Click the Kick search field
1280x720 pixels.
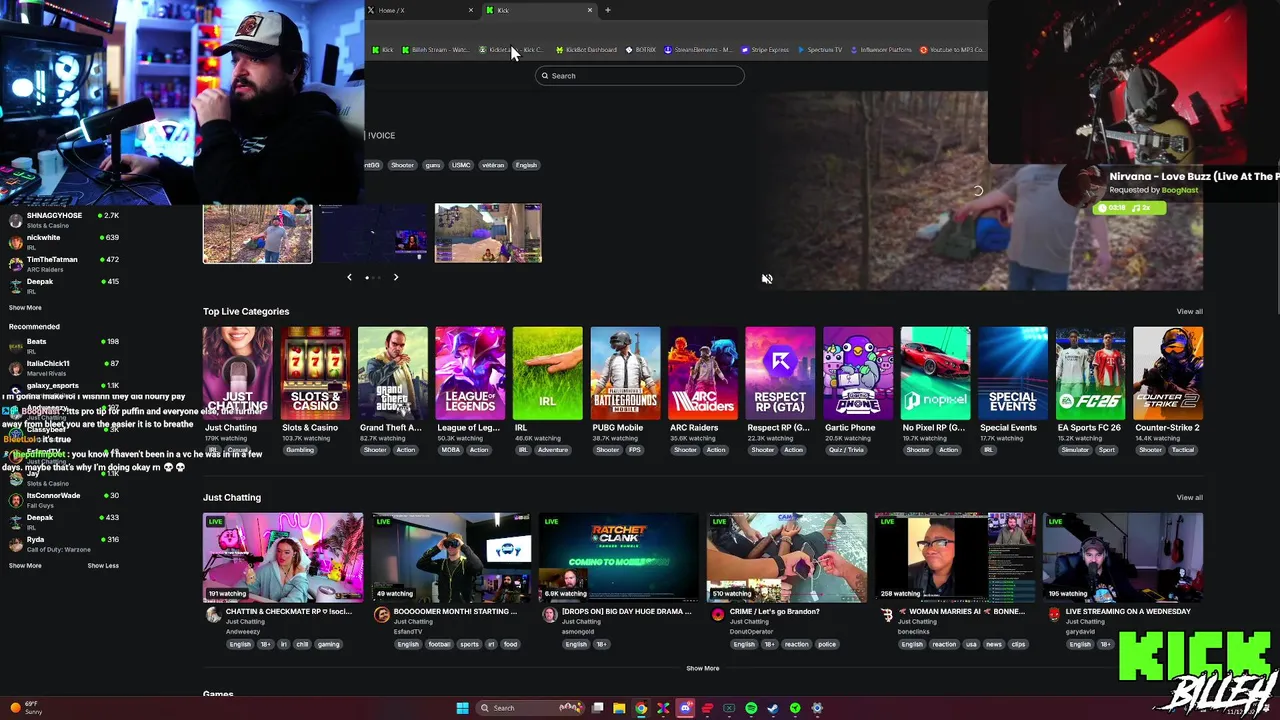(640, 76)
